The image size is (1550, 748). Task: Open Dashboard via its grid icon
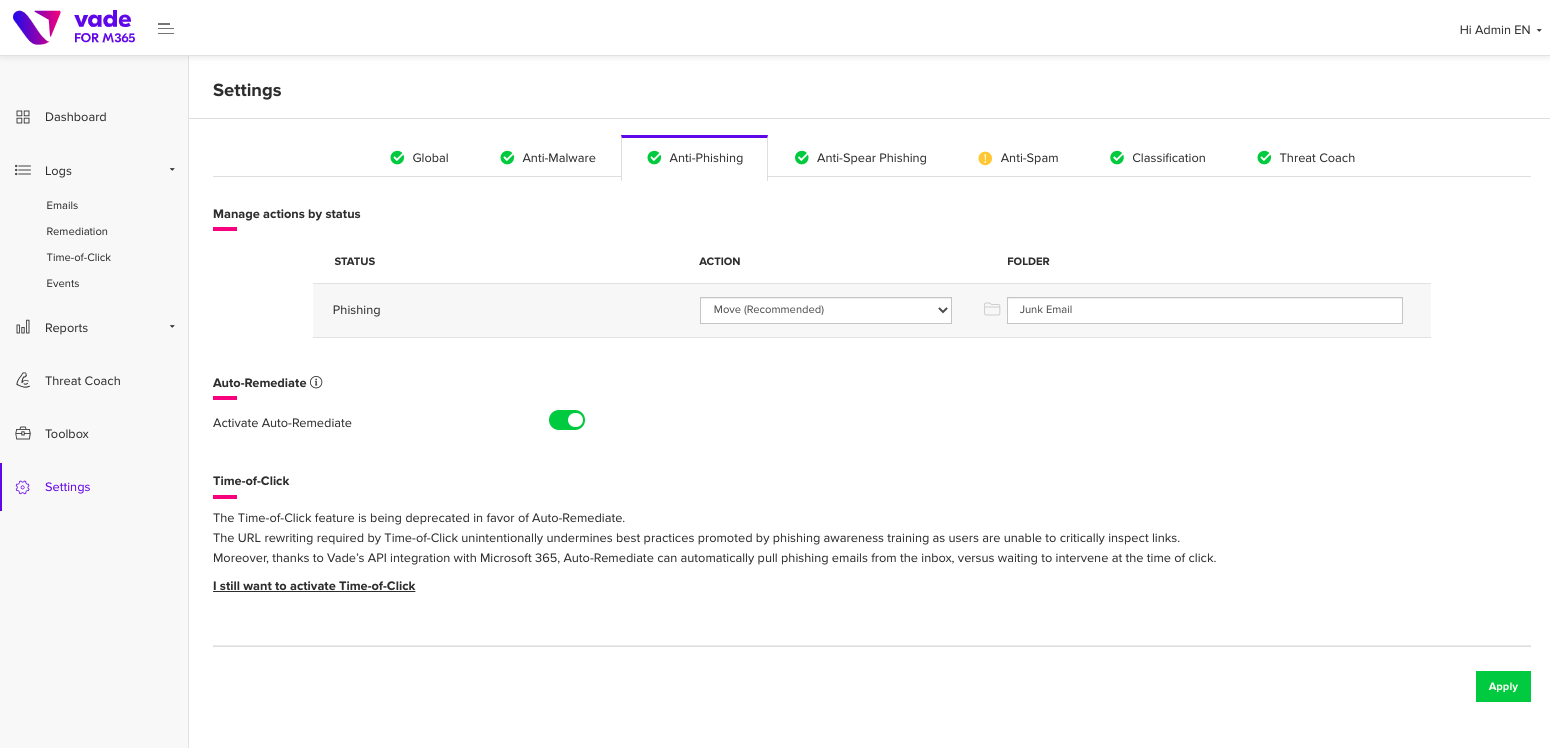[x=23, y=117]
